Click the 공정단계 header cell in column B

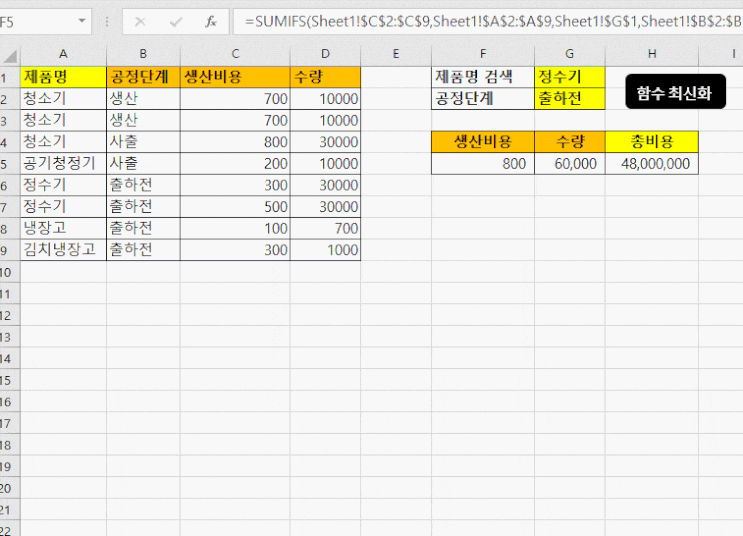pos(143,77)
